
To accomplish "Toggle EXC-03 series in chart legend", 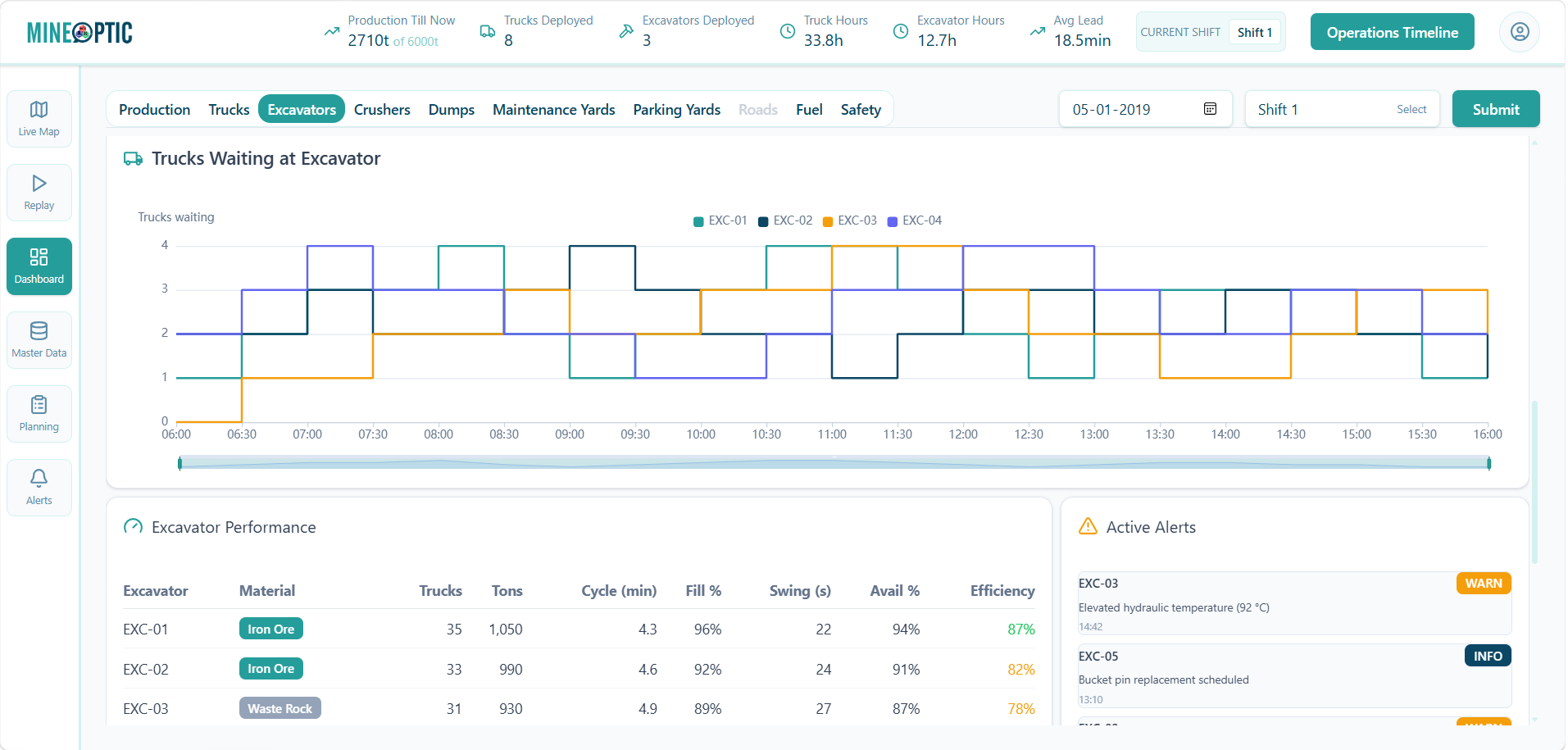I will point(850,220).
